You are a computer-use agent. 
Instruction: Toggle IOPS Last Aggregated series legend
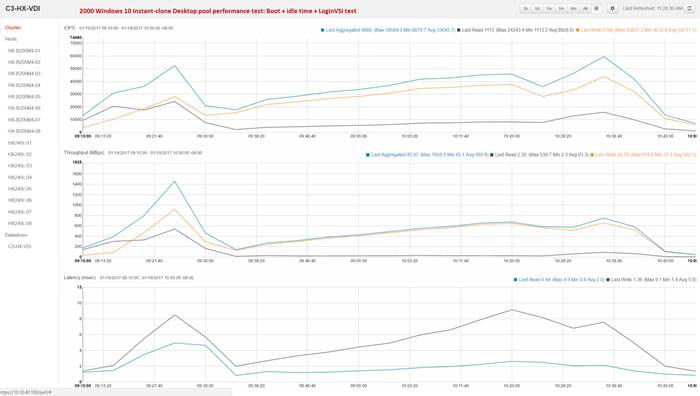[x=388, y=30]
